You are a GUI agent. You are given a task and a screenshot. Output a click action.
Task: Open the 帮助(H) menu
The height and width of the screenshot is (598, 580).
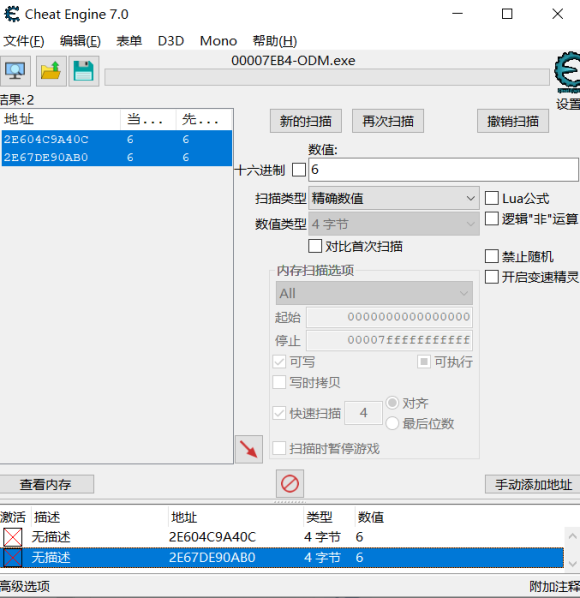point(275,41)
